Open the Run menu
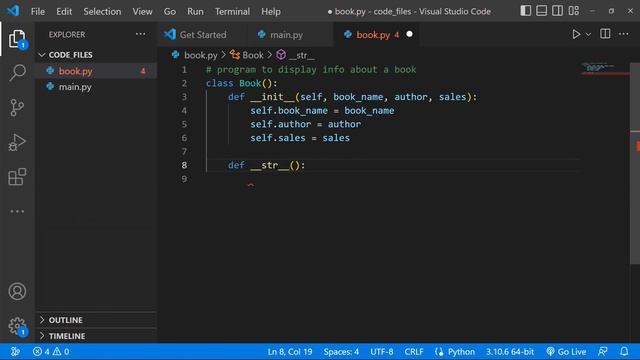Image resolution: width=640 pixels, height=360 pixels. pyautogui.click(x=195, y=11)
